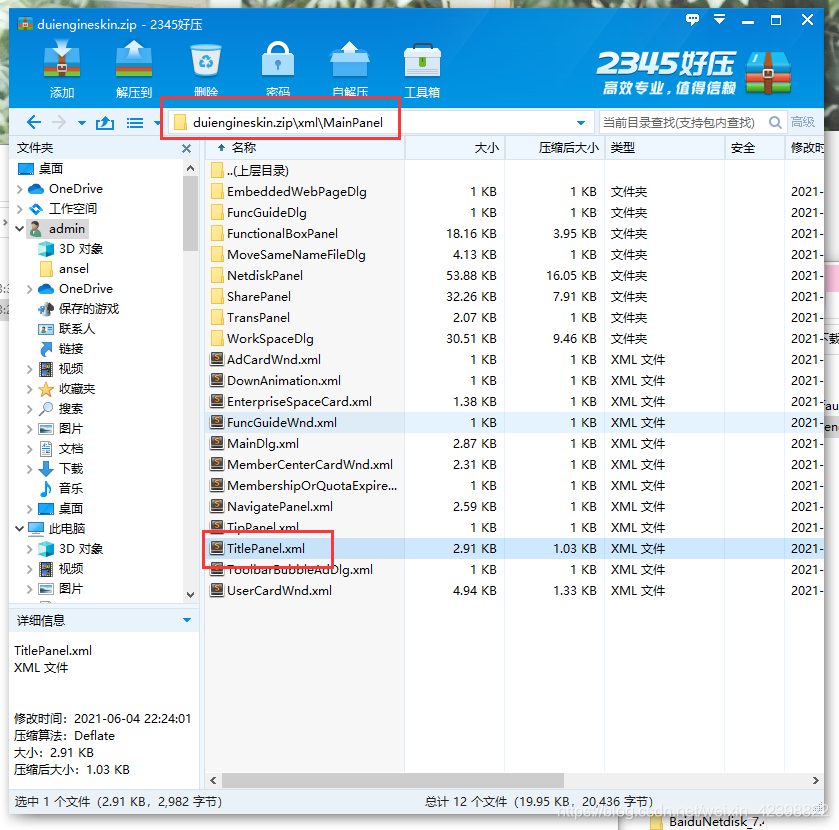Open the 工具箱 (Toolbox) icon
839x830 pixels.
coord(422,60)
